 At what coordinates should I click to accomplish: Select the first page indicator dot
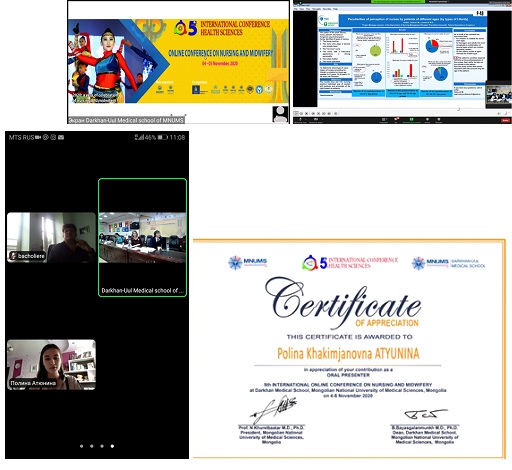82,446
